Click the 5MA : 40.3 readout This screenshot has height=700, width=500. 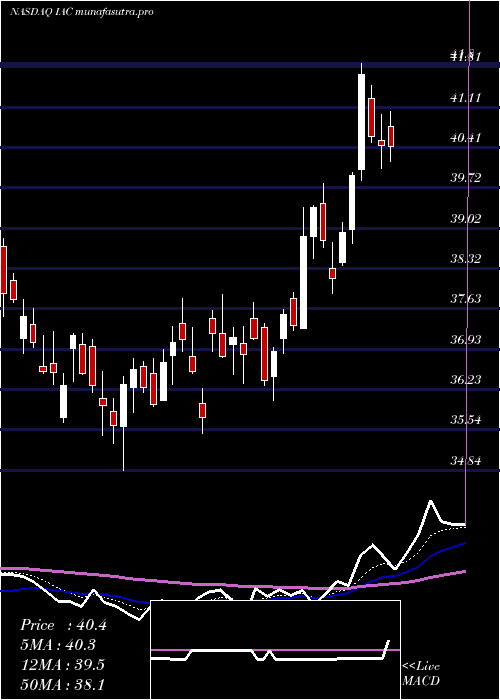click(58, 645)
